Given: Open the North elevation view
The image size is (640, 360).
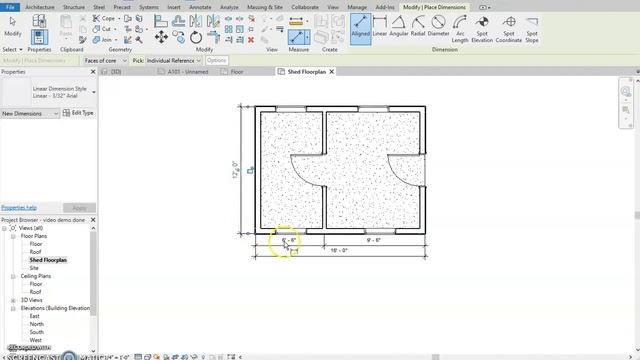Looking at the screenshot, I should tap(36, 324).
